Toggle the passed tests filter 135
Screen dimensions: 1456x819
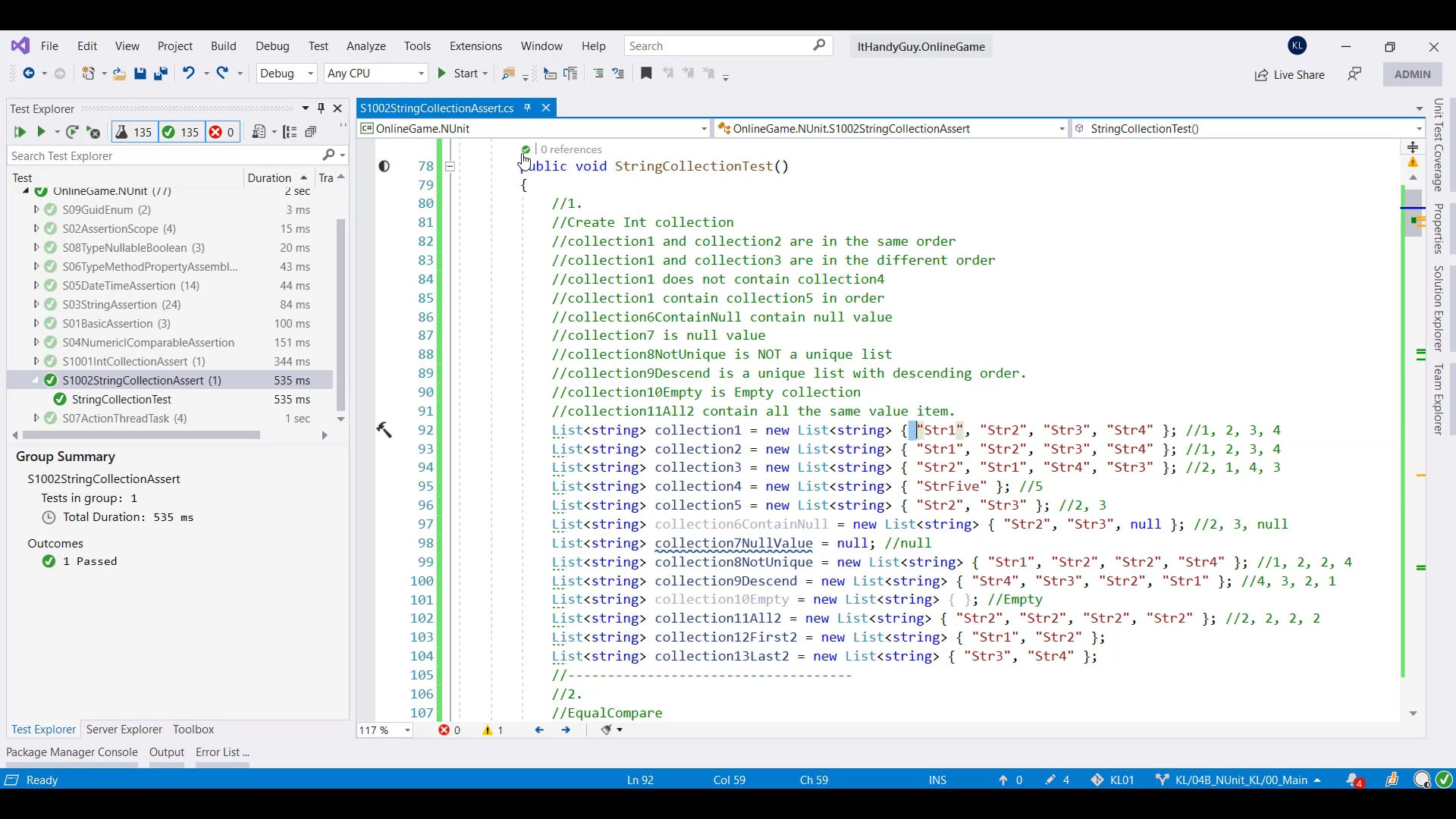[x=180, y=132]
